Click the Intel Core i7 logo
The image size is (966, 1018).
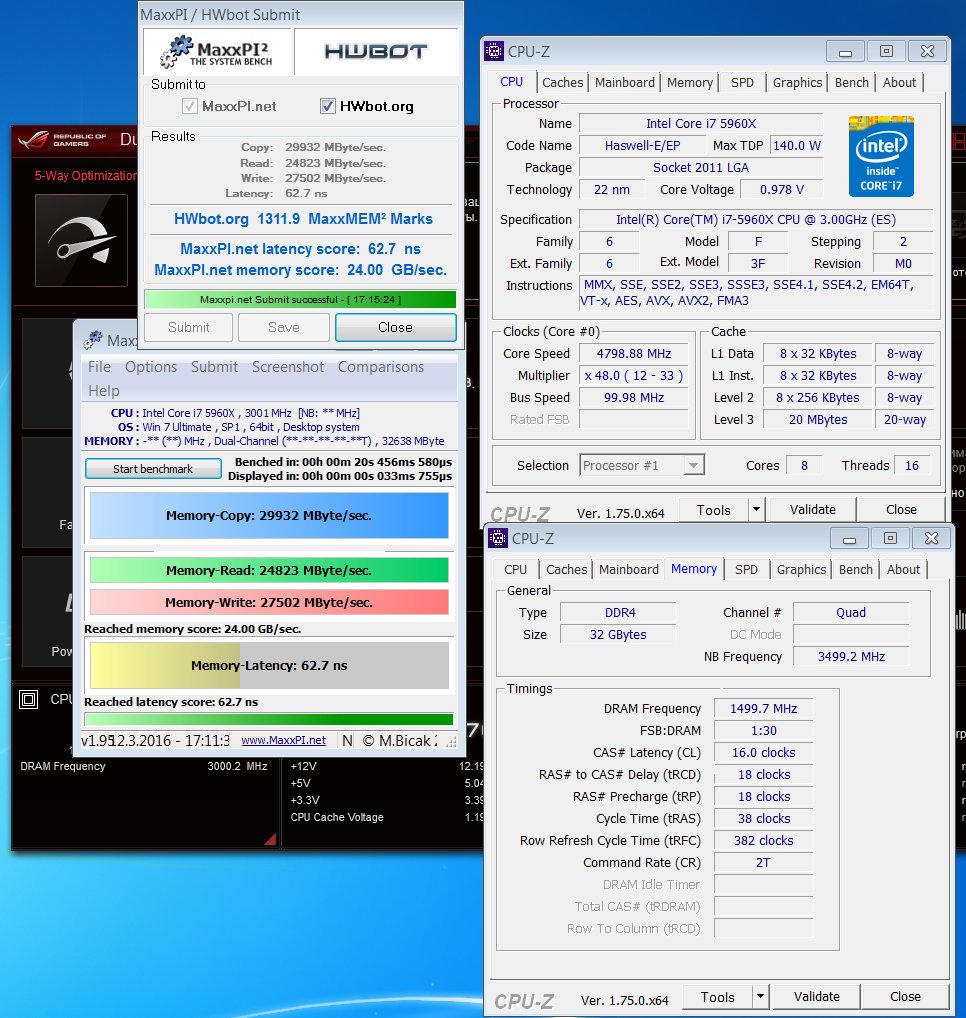click(x=881, y=156)
